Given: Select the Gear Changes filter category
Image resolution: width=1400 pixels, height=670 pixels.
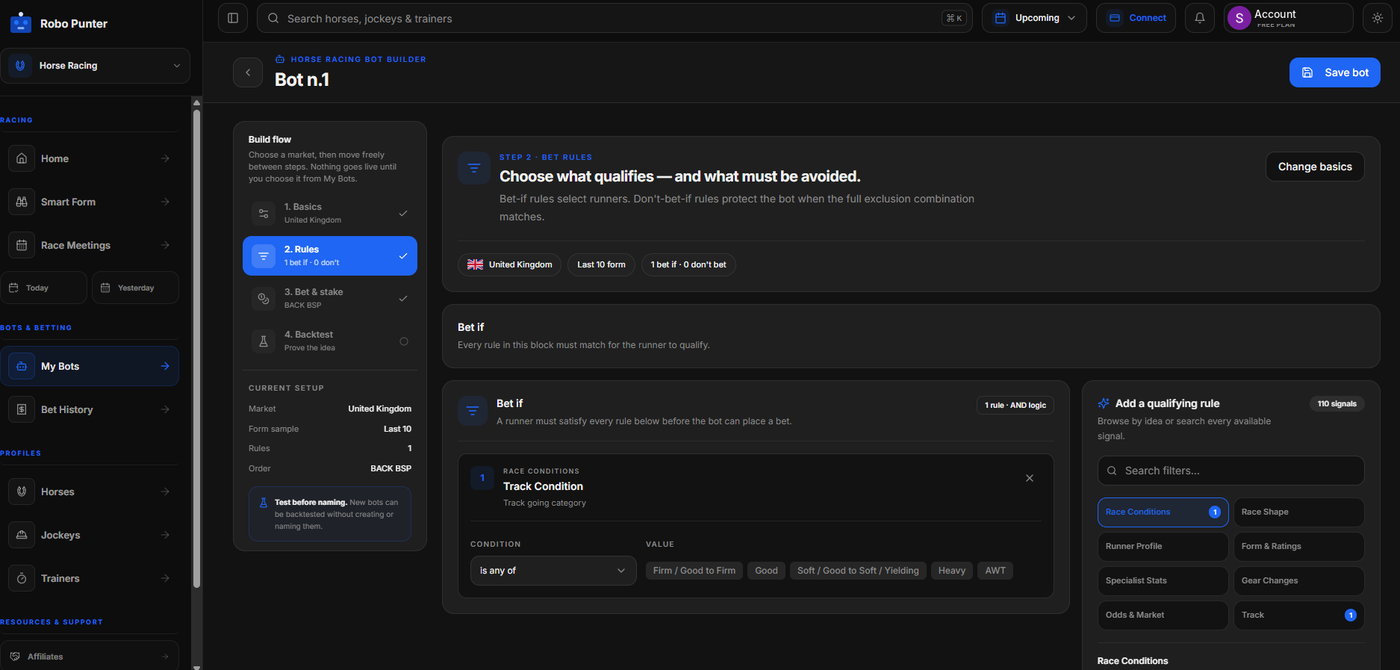Looking at the screenshot, I should click(x=1299, y=581).
